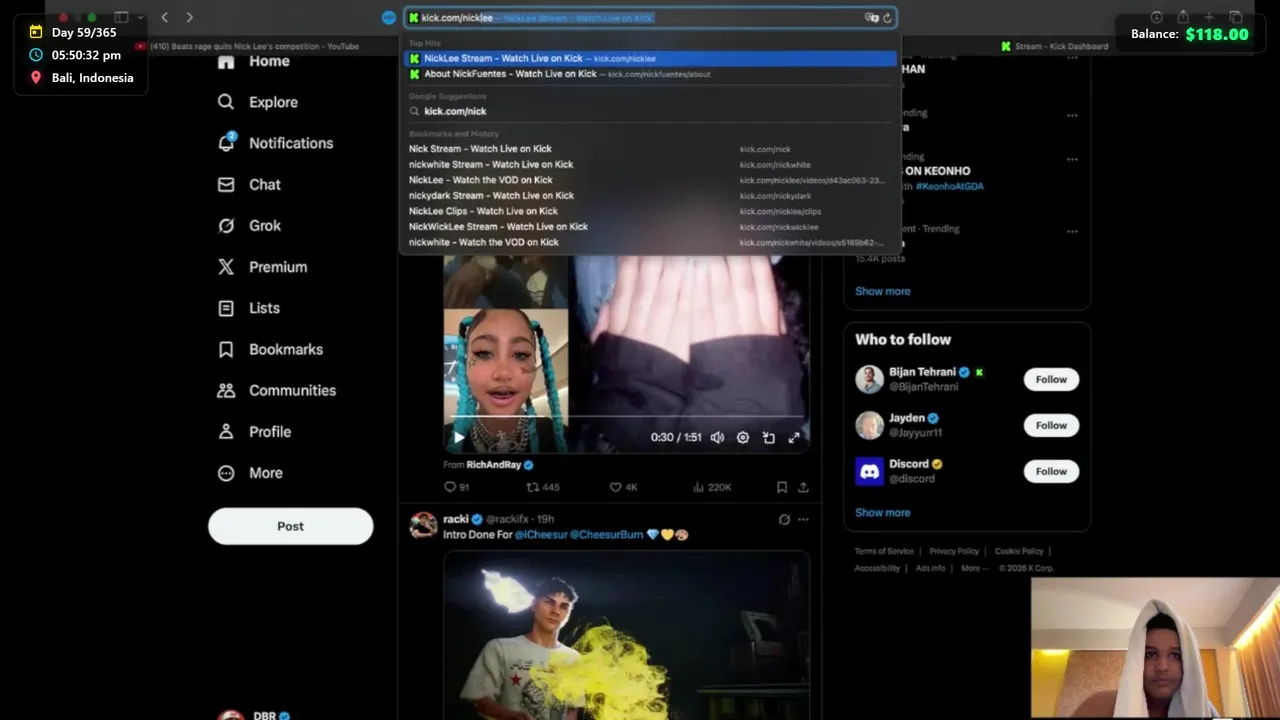Open the @CheesurBurn mention link
This screenshot has width=1280, height=720.
tap(607, 535)
